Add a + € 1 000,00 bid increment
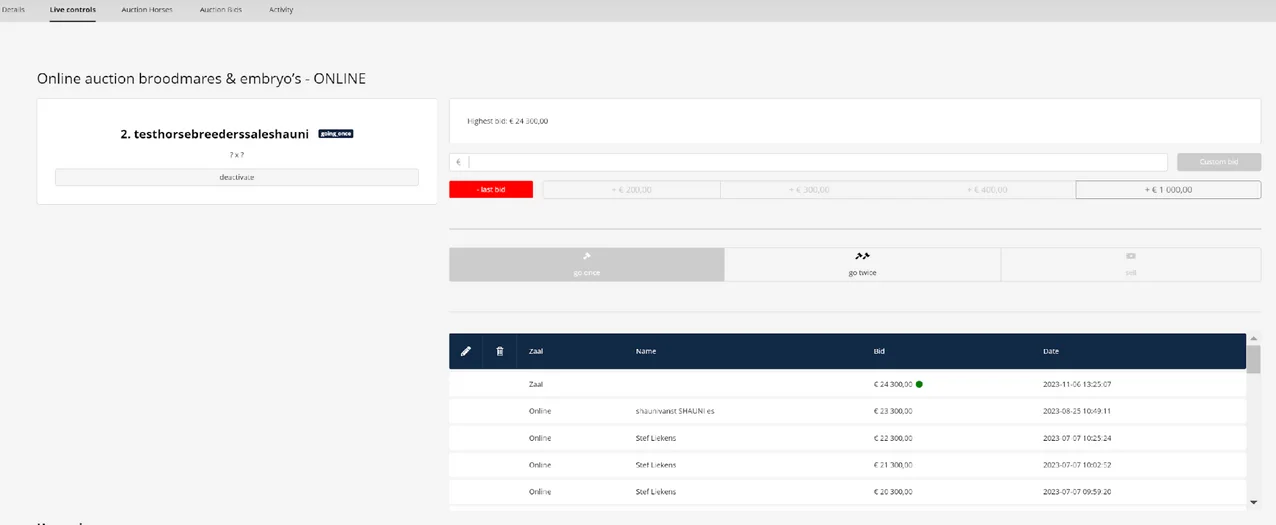The image size is (1276, 525). pyautogui.click(x=1168, y=189)
